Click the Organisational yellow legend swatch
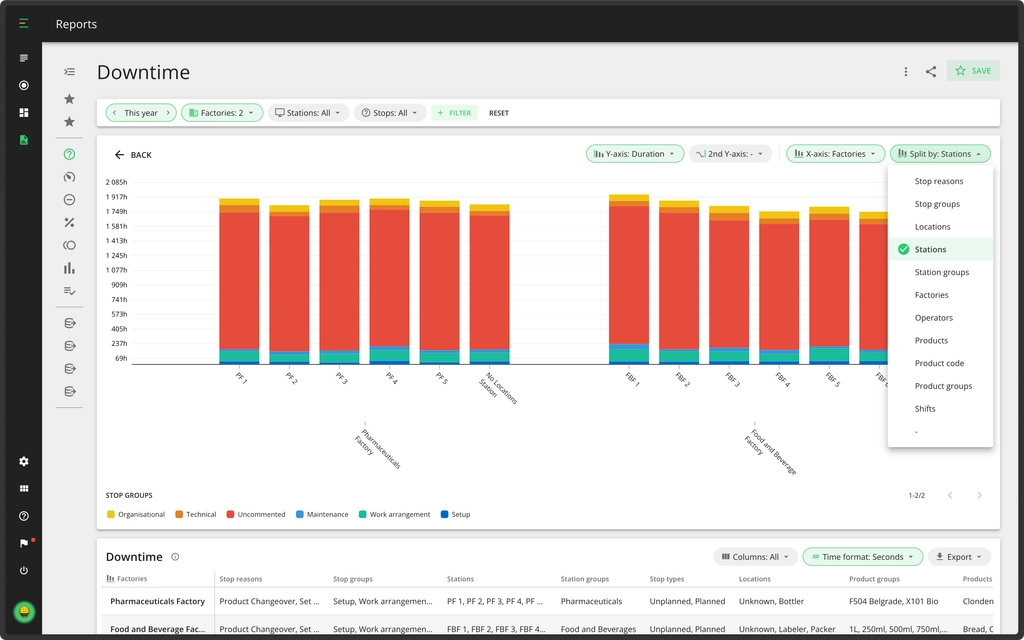 [110, 515]
